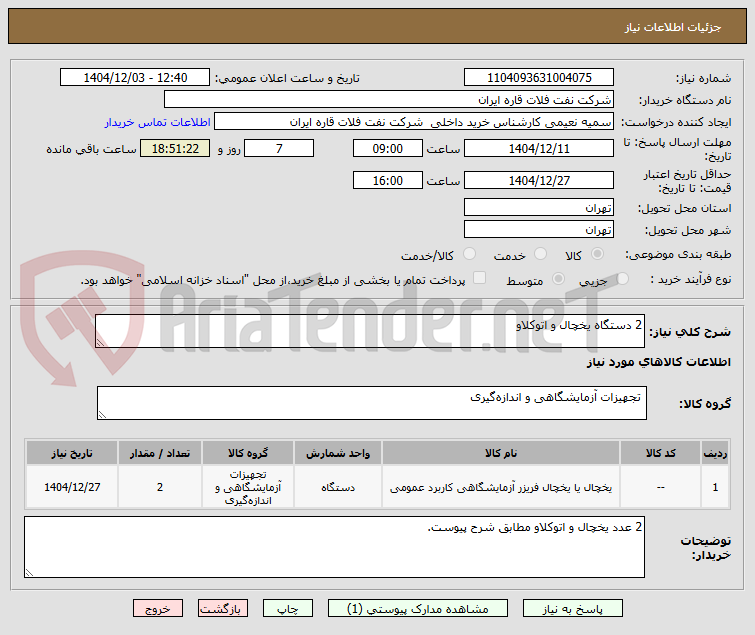Click the توضیحات خریدار notes box
The image size is (755, 635).
[x=334, y=547]
